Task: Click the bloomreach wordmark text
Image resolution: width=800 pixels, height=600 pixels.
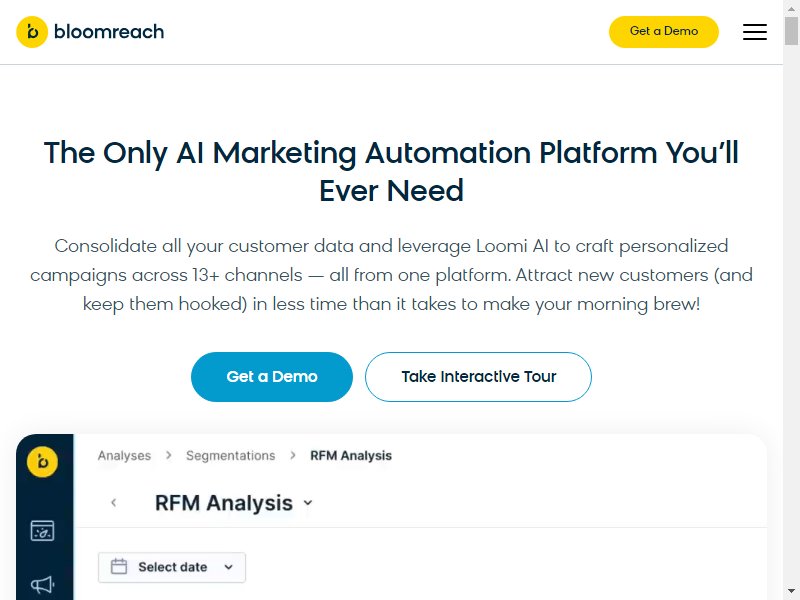Action: [x=110, y=32]
